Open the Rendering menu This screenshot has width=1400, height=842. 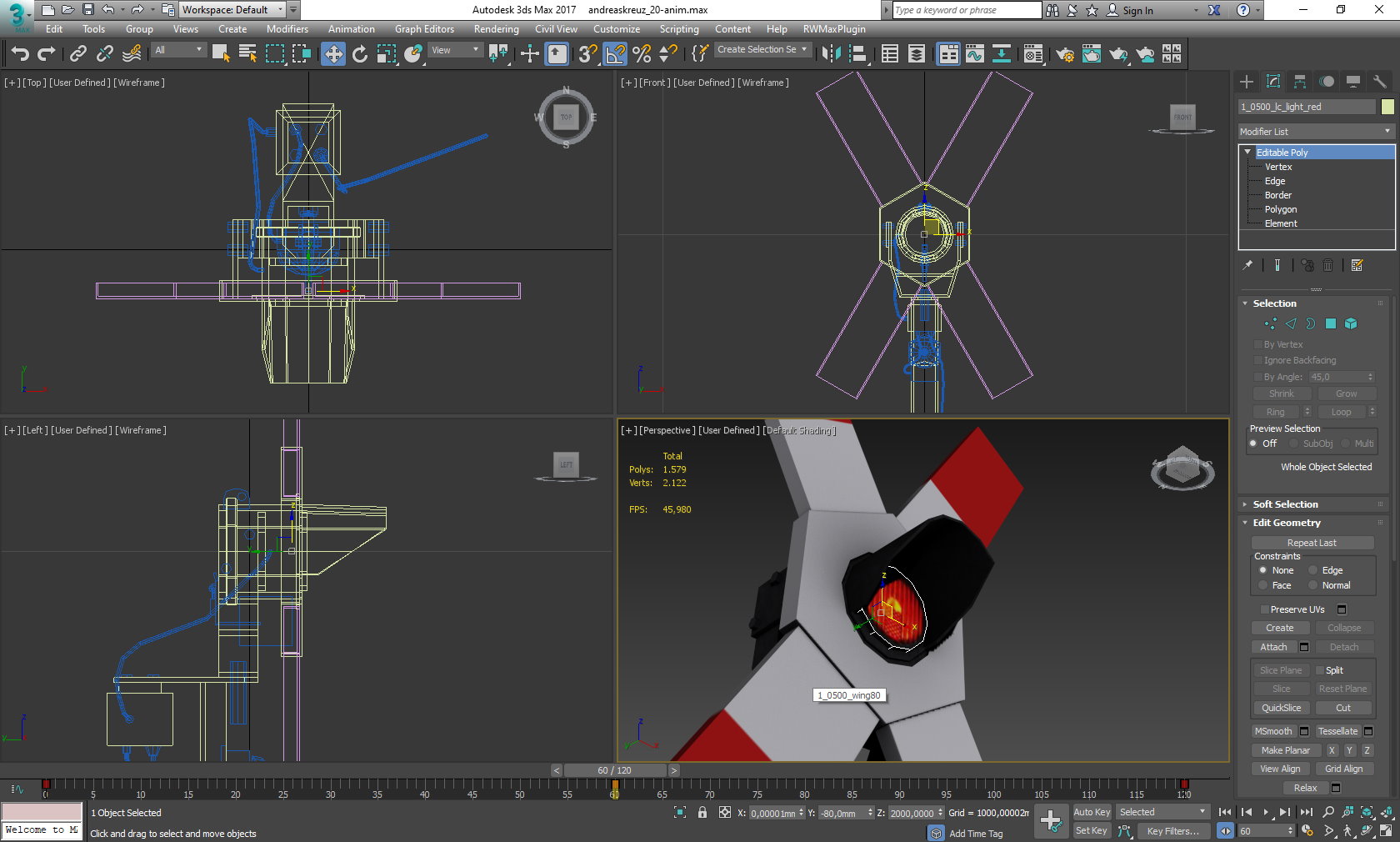[x=496, y=29]
